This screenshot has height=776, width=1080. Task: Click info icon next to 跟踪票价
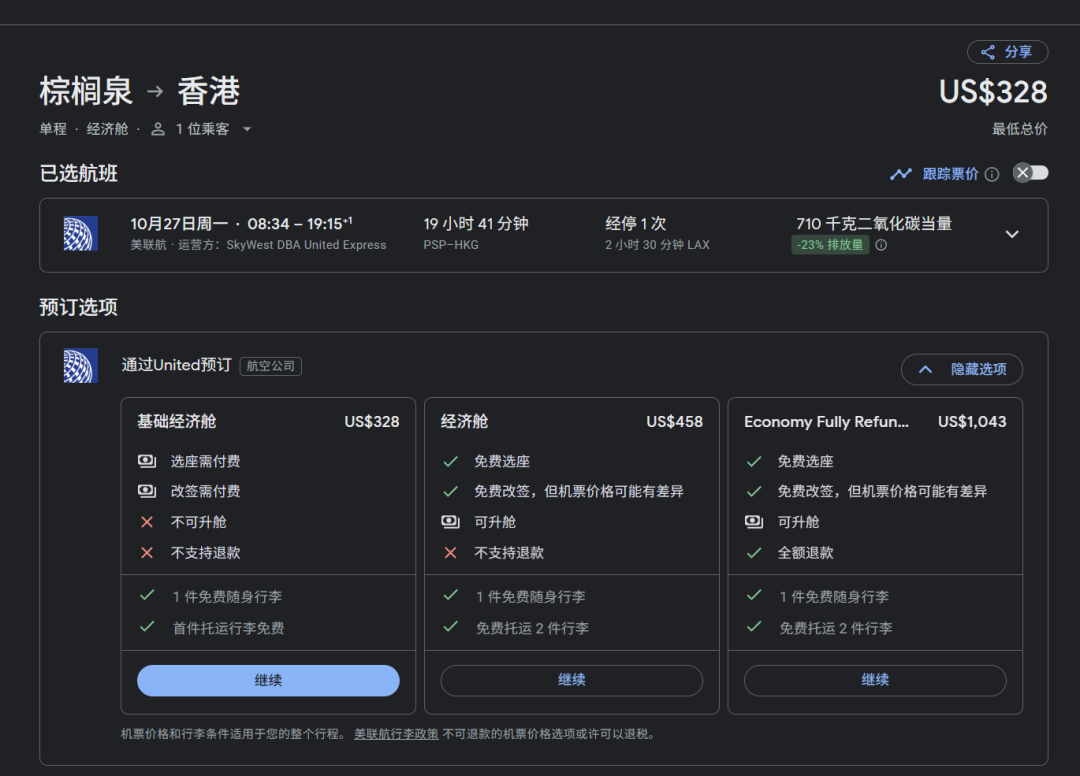pos(991,174)
